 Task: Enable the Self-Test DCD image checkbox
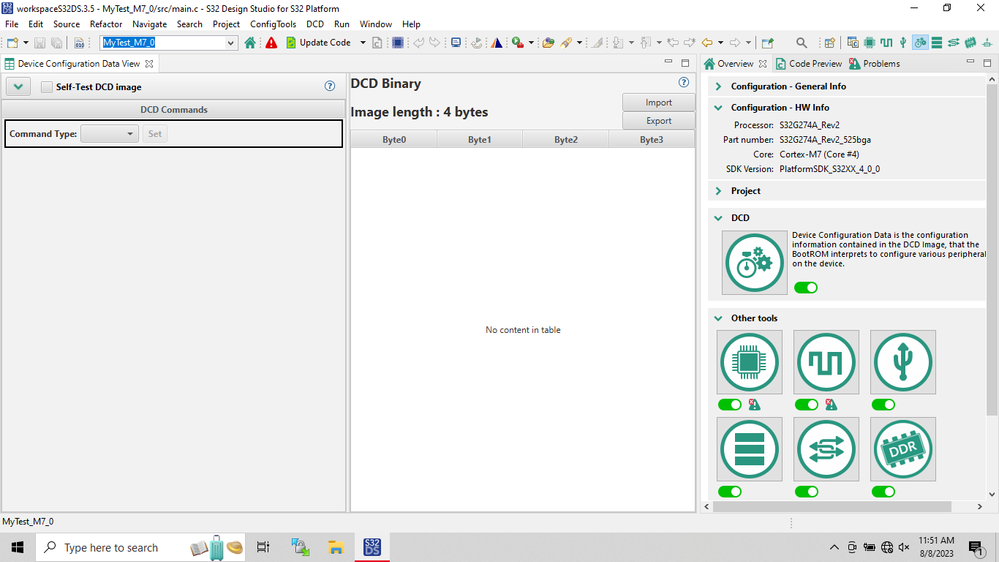47,87
